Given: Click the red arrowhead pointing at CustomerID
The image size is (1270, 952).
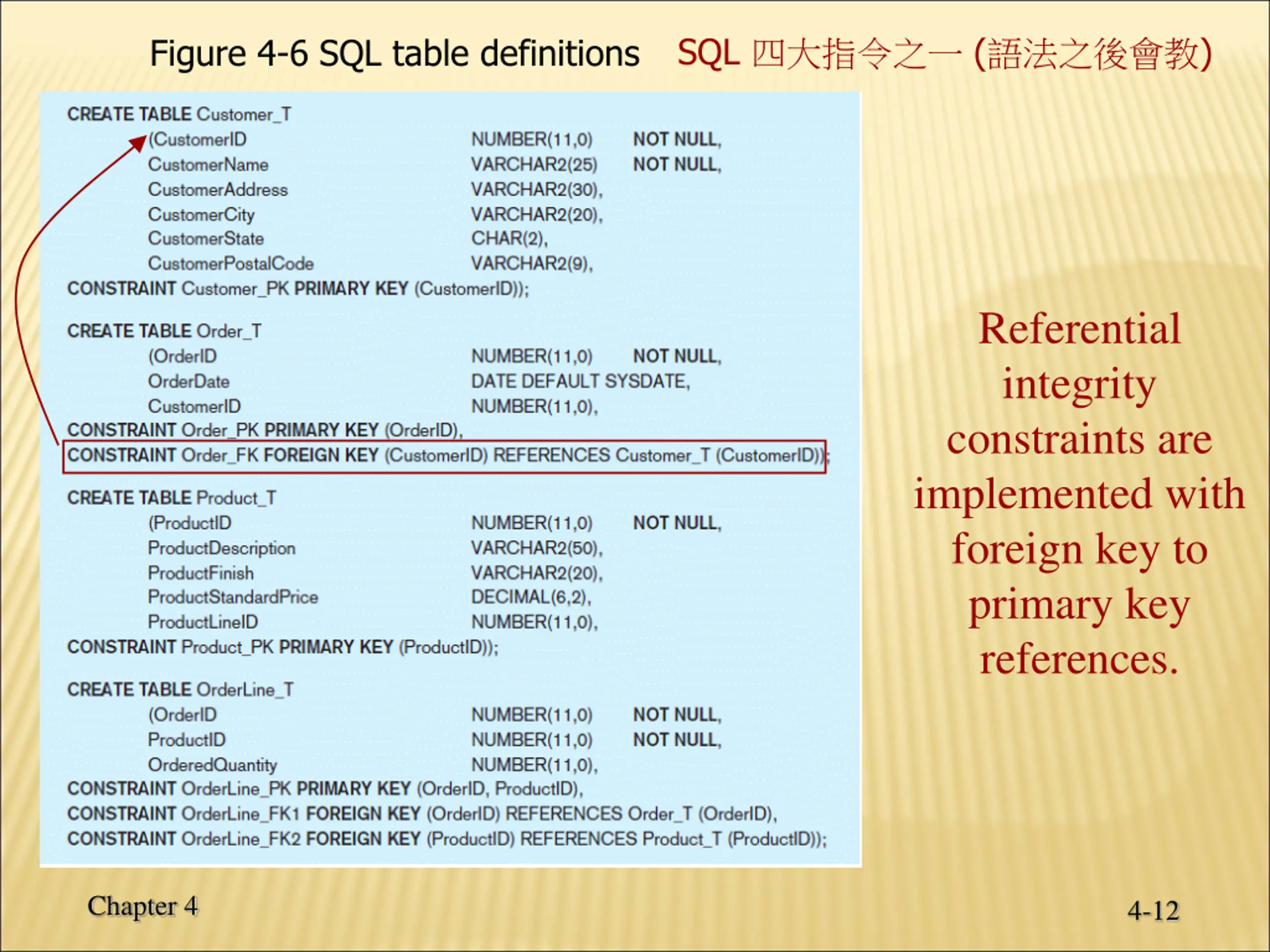Looking at the screenshot, I should [x=139, y=142].
